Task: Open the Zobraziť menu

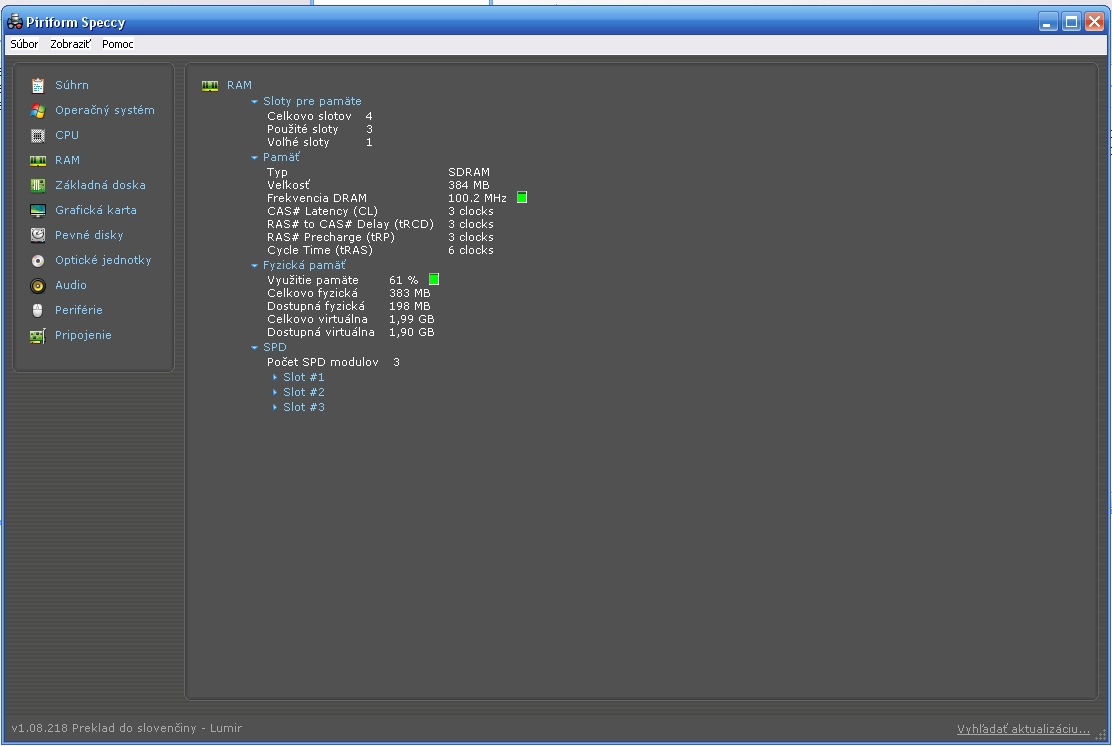Action: pos(70,44)
